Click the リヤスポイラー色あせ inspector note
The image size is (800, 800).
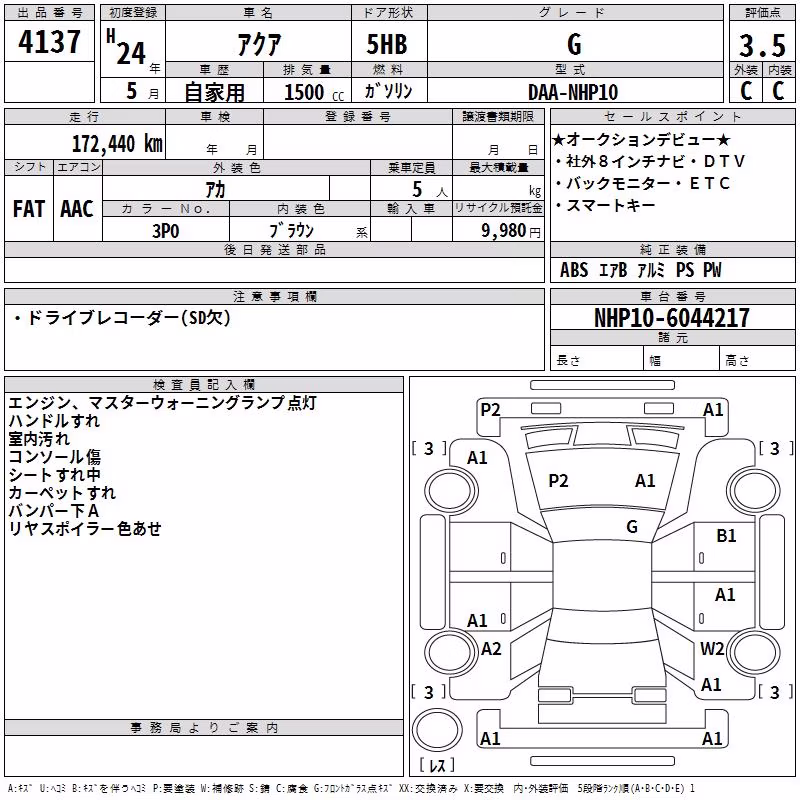click(85, 528)
